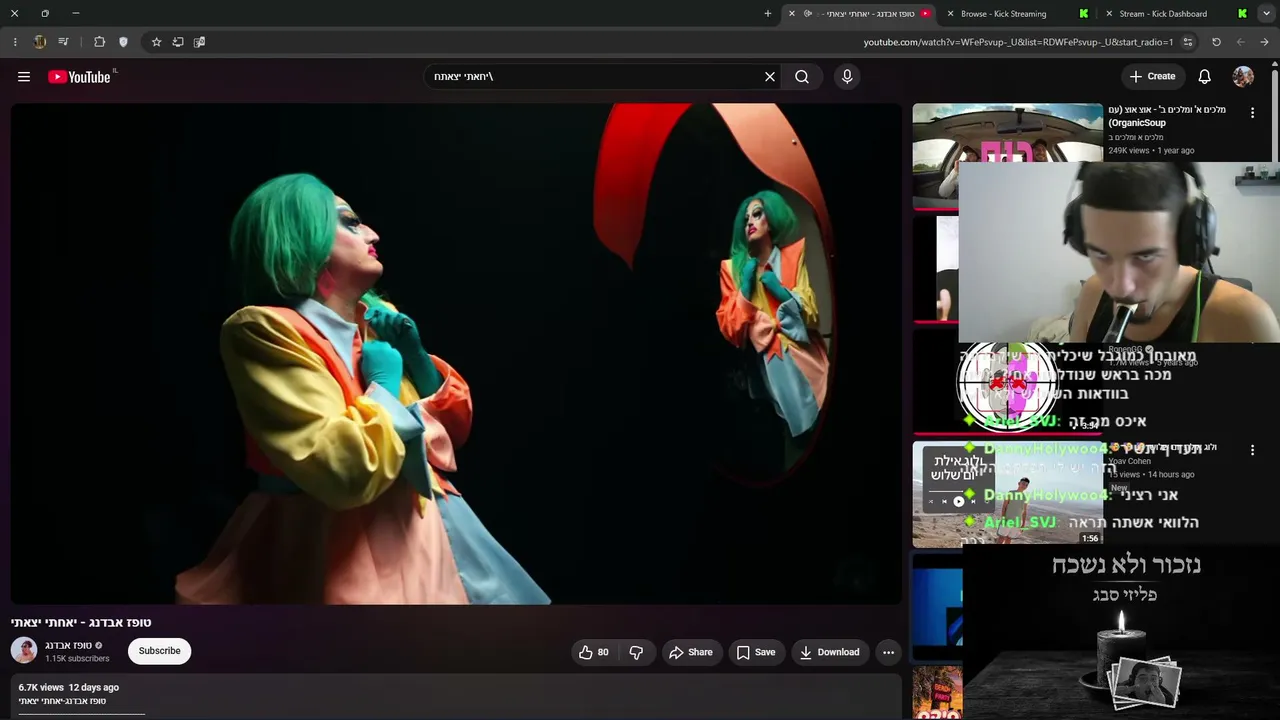Open options for the OrganicSoup recommended video

point(1252,113)
